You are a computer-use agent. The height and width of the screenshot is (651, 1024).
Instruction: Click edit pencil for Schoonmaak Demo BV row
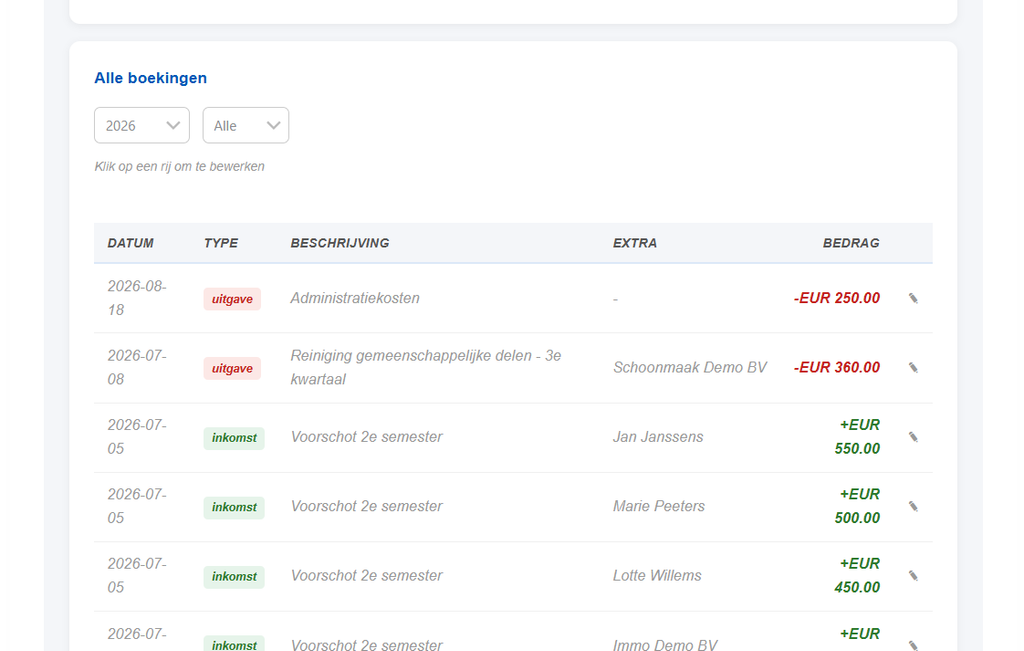pos(913,368)
